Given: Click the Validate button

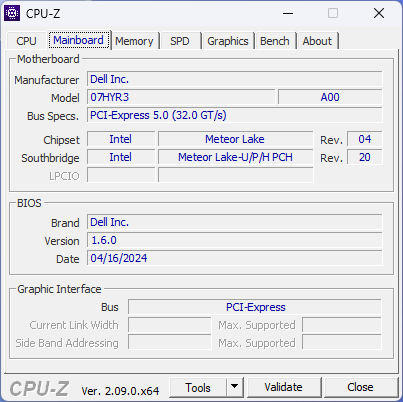Looking at the screenshot, I should tap(284, 387).
